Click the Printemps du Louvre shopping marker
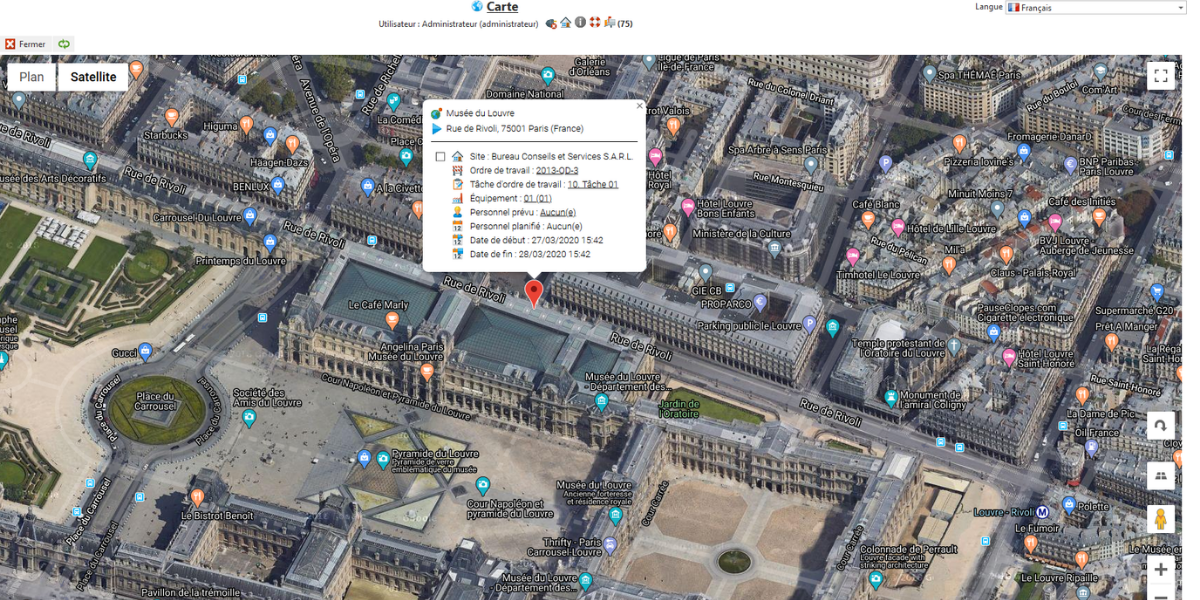Viewport: 1200px width, 600px height. [x=270, y=242]
